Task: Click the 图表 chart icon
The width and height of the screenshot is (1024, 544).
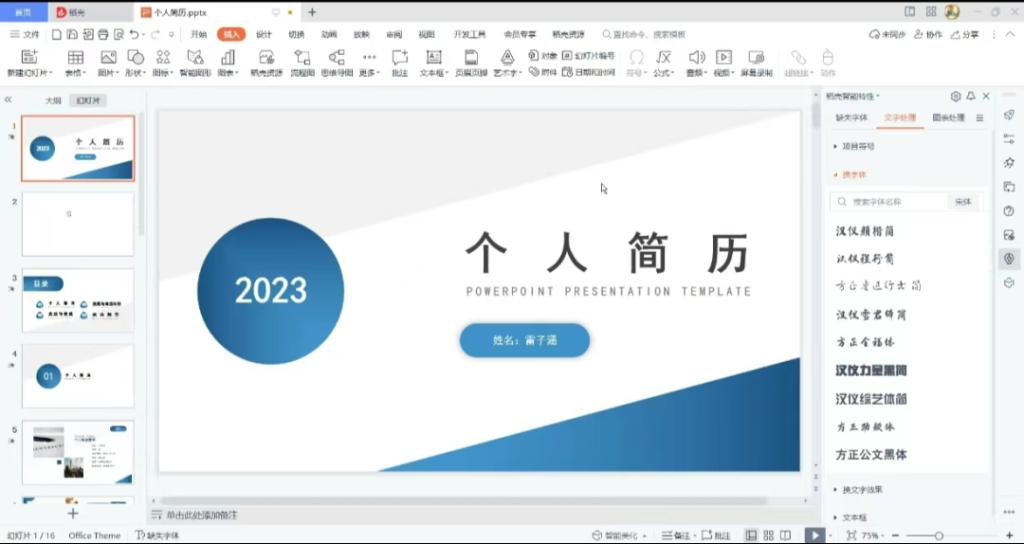Action: [x=228, y=62]
